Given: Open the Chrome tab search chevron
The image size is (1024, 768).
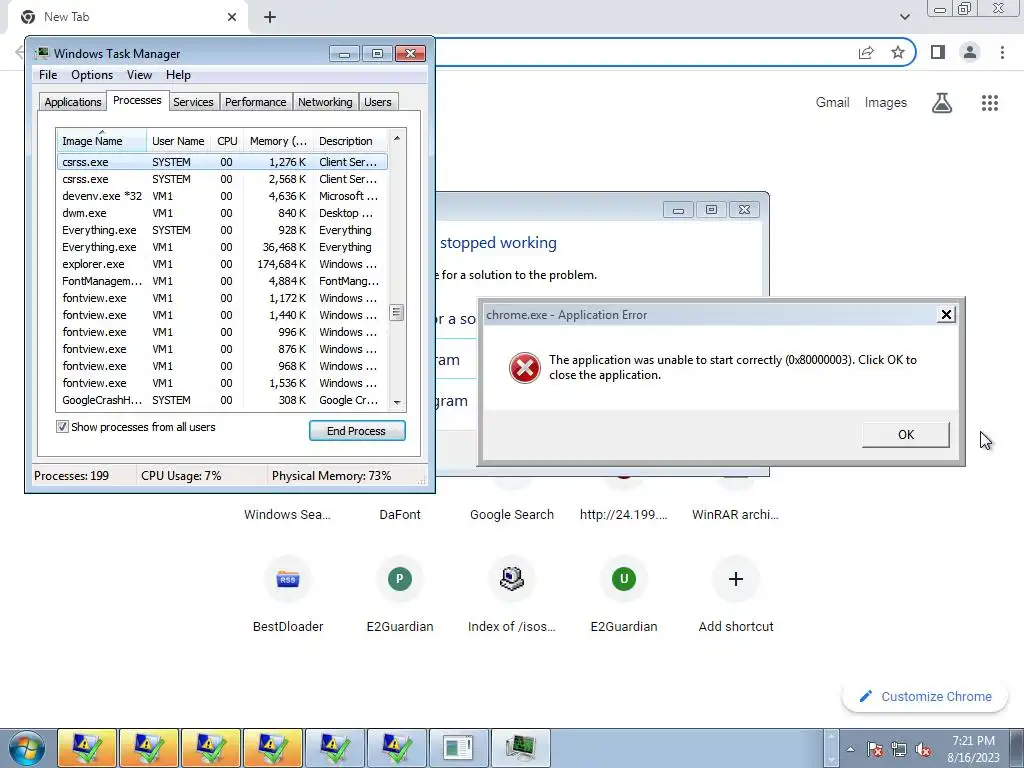Looking at the screenshot, I should click(904, 17).
